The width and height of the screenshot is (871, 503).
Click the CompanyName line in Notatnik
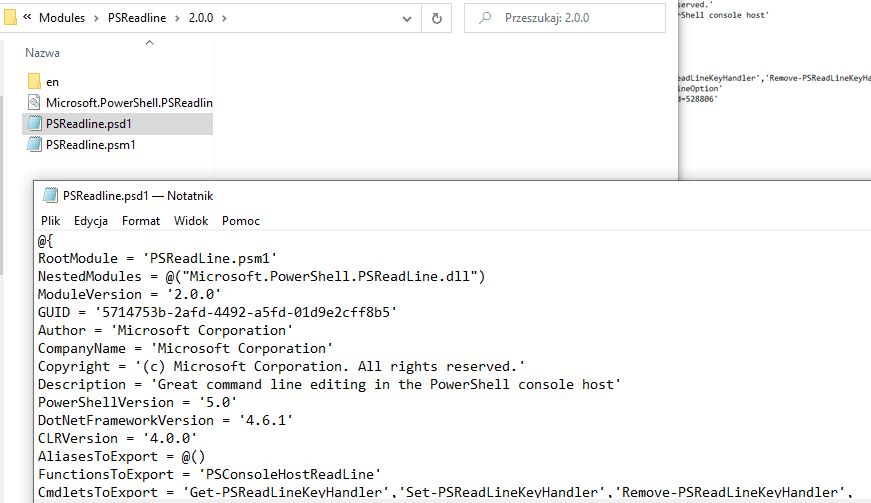pos(186,348)
